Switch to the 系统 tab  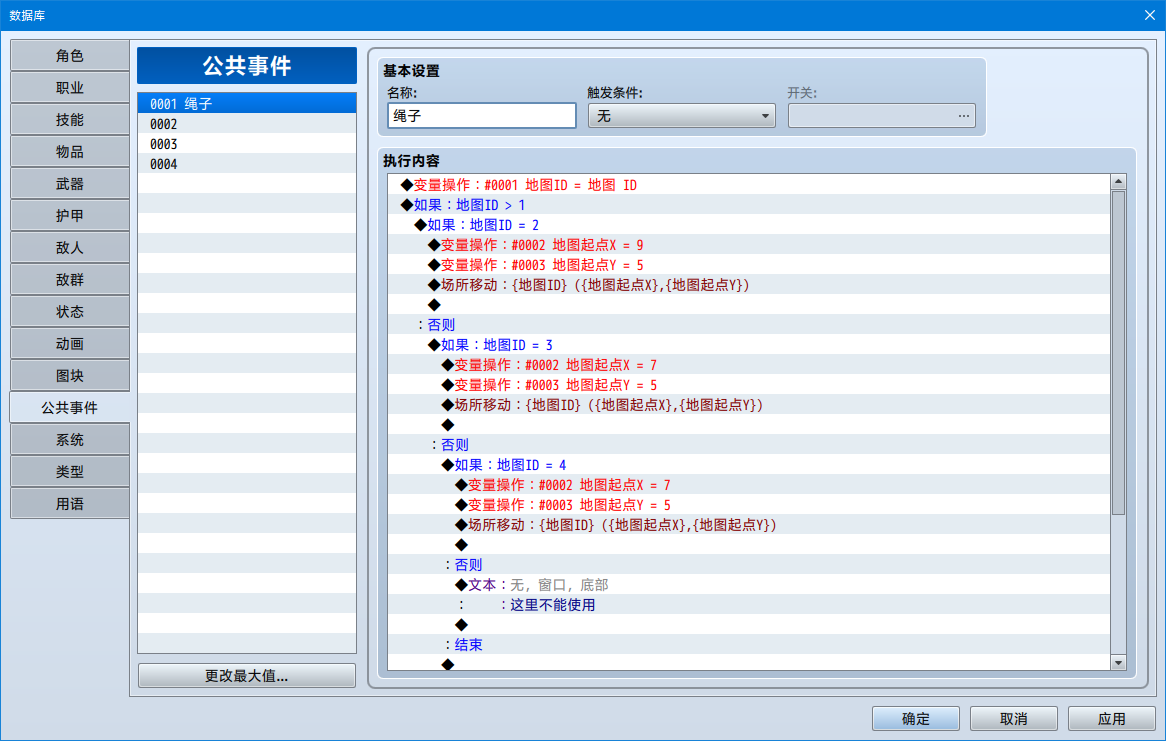pyautogui.click(x=70, y=440)
